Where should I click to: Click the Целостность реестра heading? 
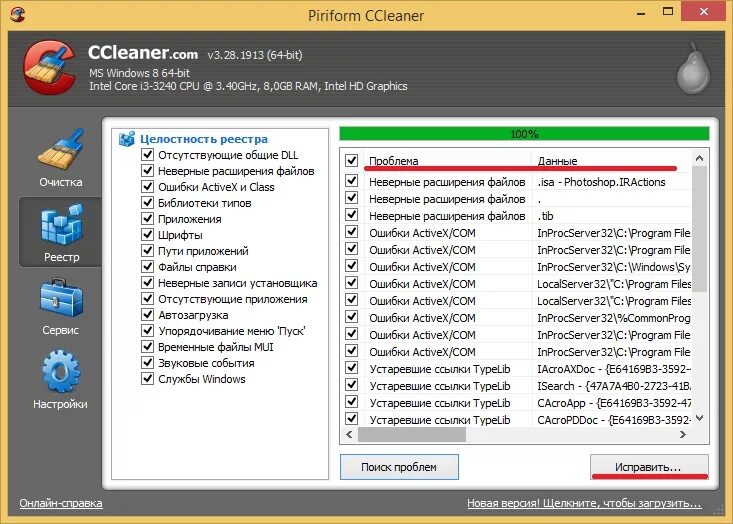[204, 139]
